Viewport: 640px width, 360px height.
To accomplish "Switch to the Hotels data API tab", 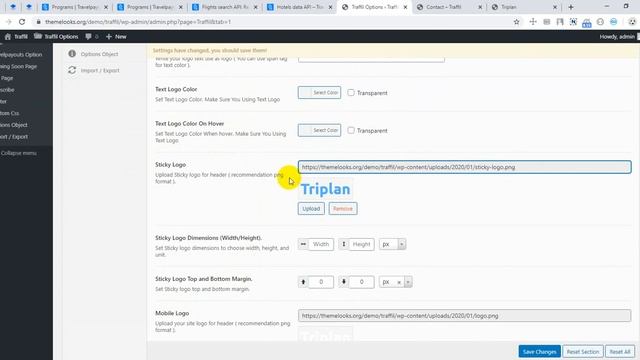I will coord(299,7).
